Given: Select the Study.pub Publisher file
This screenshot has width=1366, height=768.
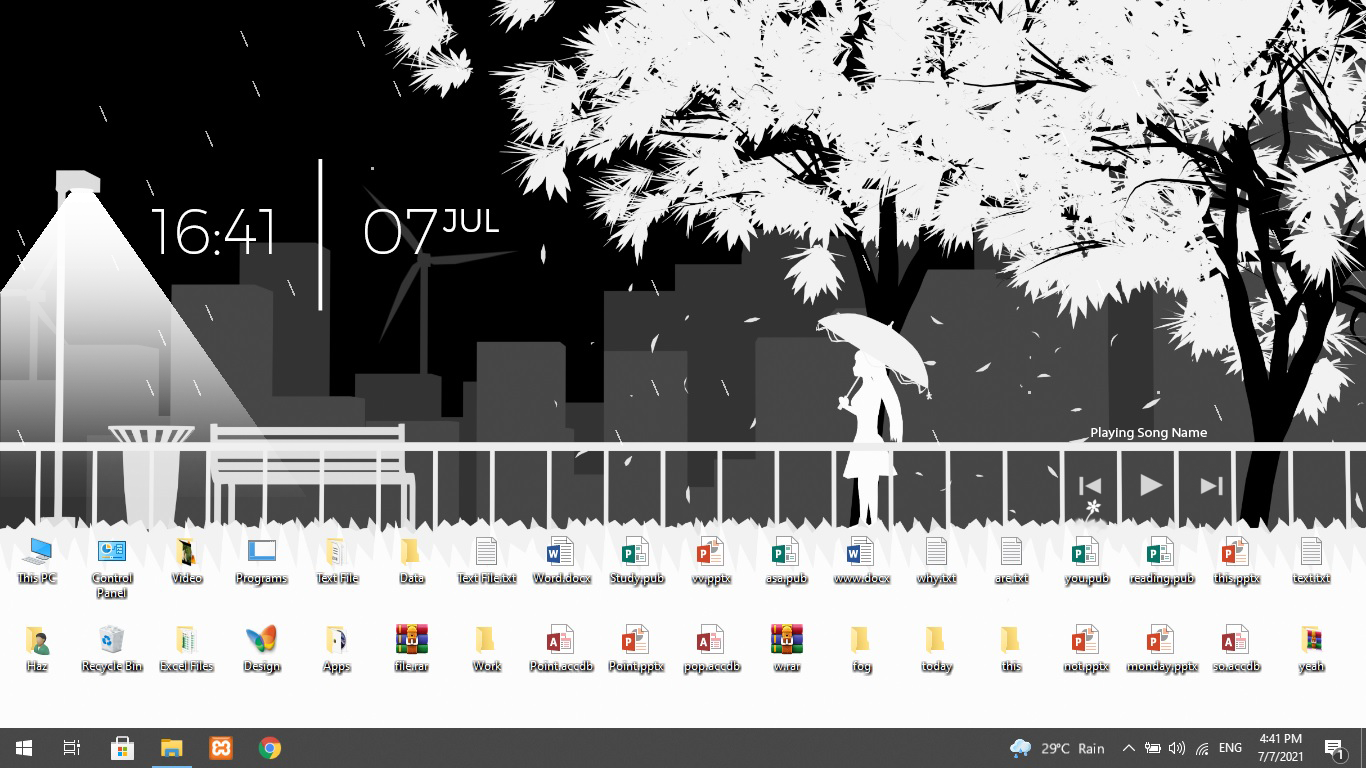Looking at the screenshot, I should (636, 560).
